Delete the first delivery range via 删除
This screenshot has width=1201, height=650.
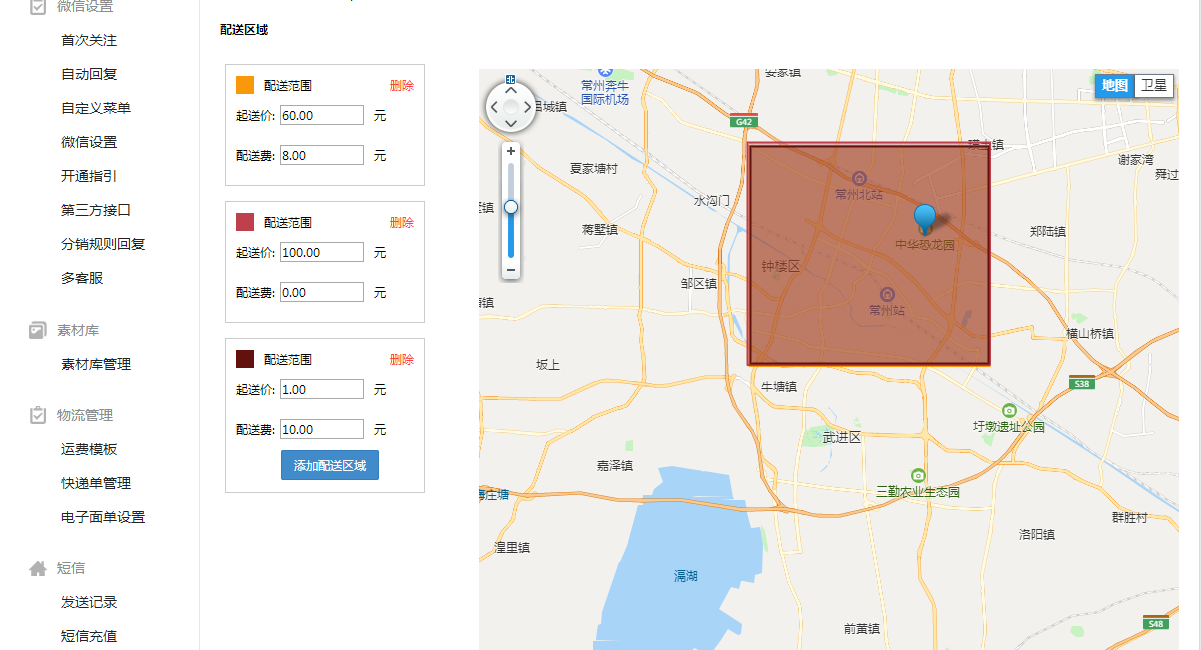(x=401, y=86)
